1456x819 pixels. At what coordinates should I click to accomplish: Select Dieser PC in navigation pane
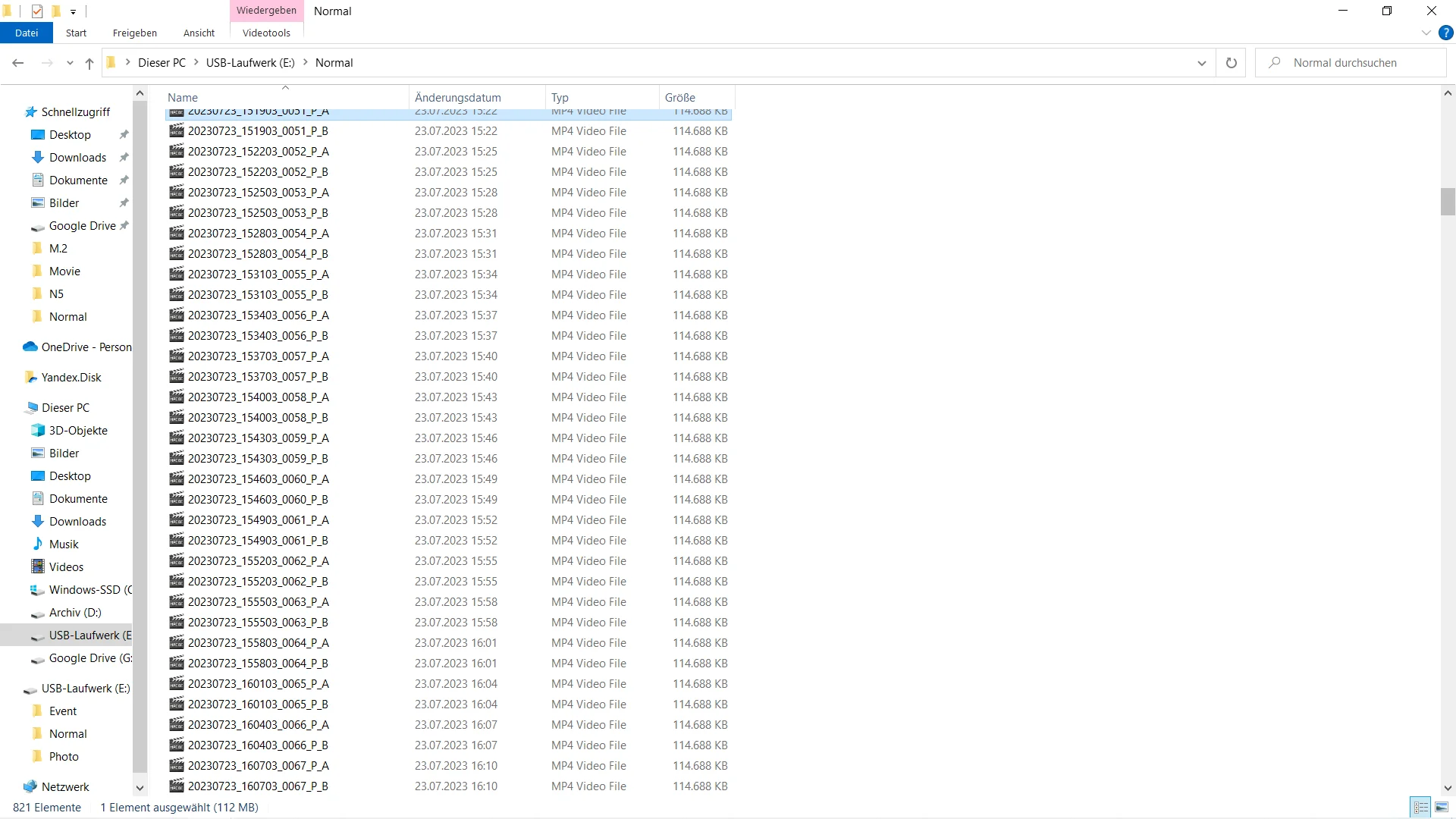[x=58, y=407]
